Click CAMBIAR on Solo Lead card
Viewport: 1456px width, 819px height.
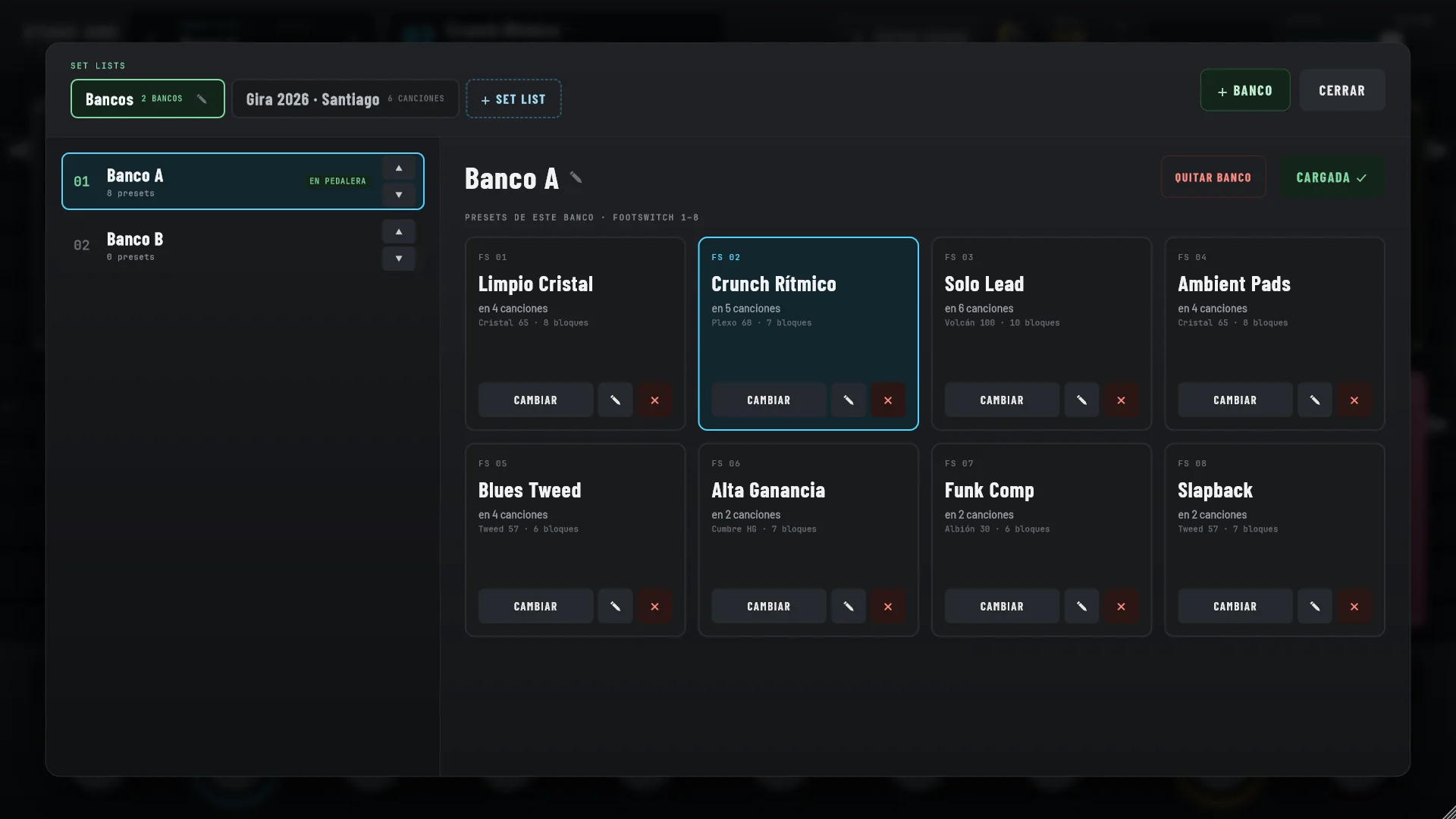(x=1002, y=400)
